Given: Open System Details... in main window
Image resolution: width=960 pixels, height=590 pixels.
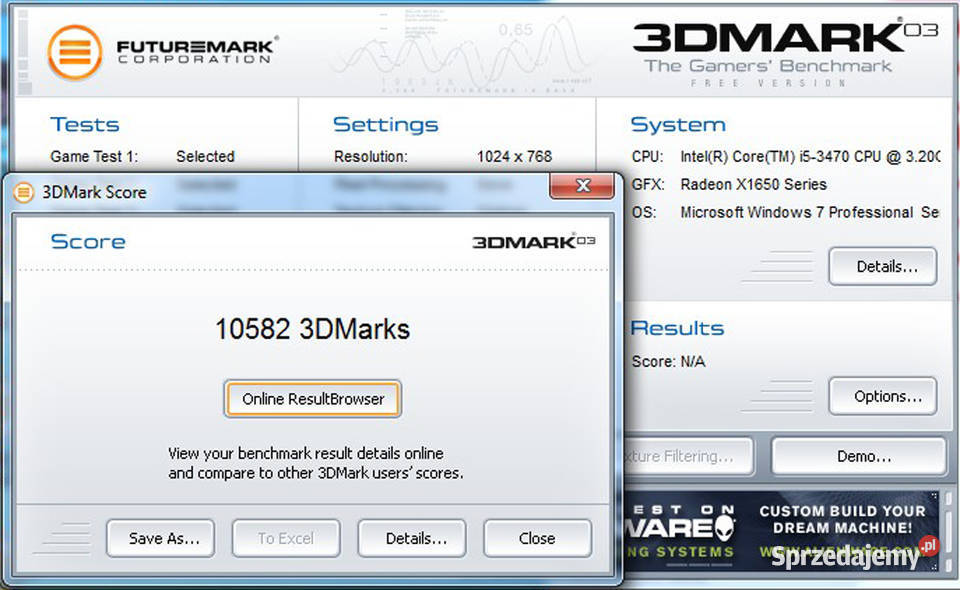Looking at the screenshot, I should tap(883, 266).
